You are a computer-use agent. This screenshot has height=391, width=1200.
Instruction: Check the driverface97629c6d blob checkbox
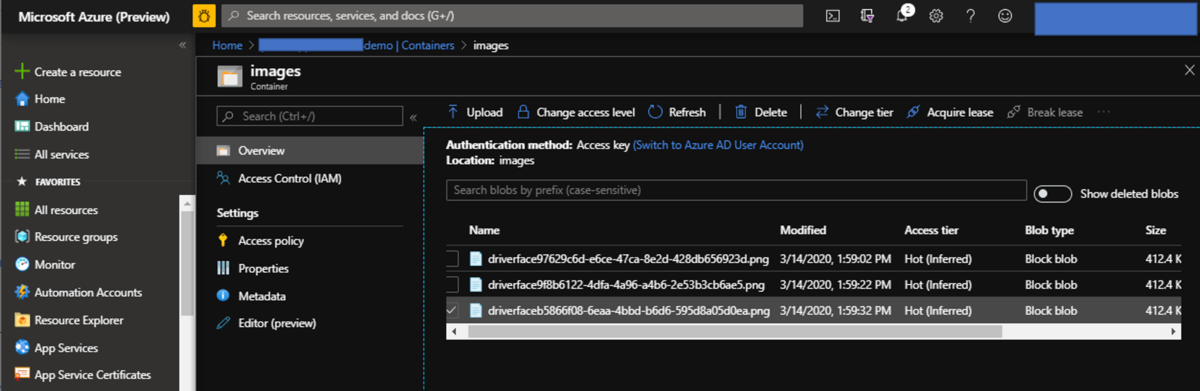(x=452, y=258)
